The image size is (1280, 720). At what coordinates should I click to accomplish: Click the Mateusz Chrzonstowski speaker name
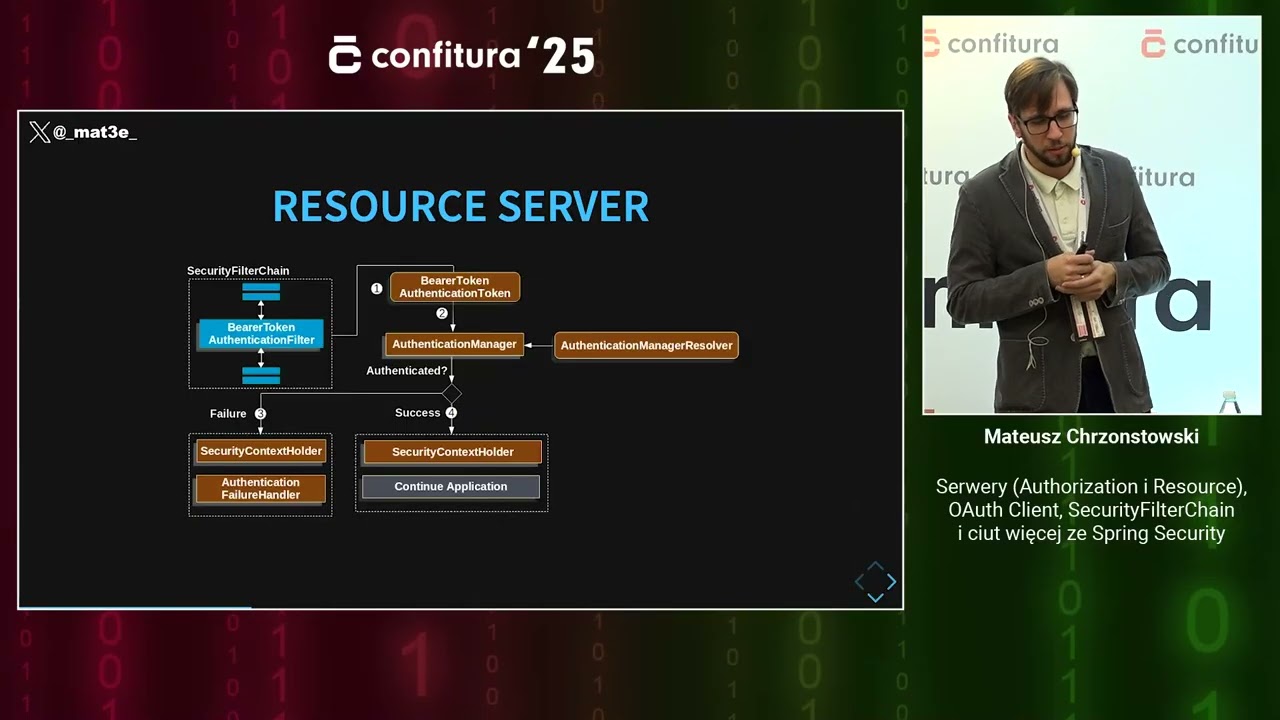(x=1091, y=437)
